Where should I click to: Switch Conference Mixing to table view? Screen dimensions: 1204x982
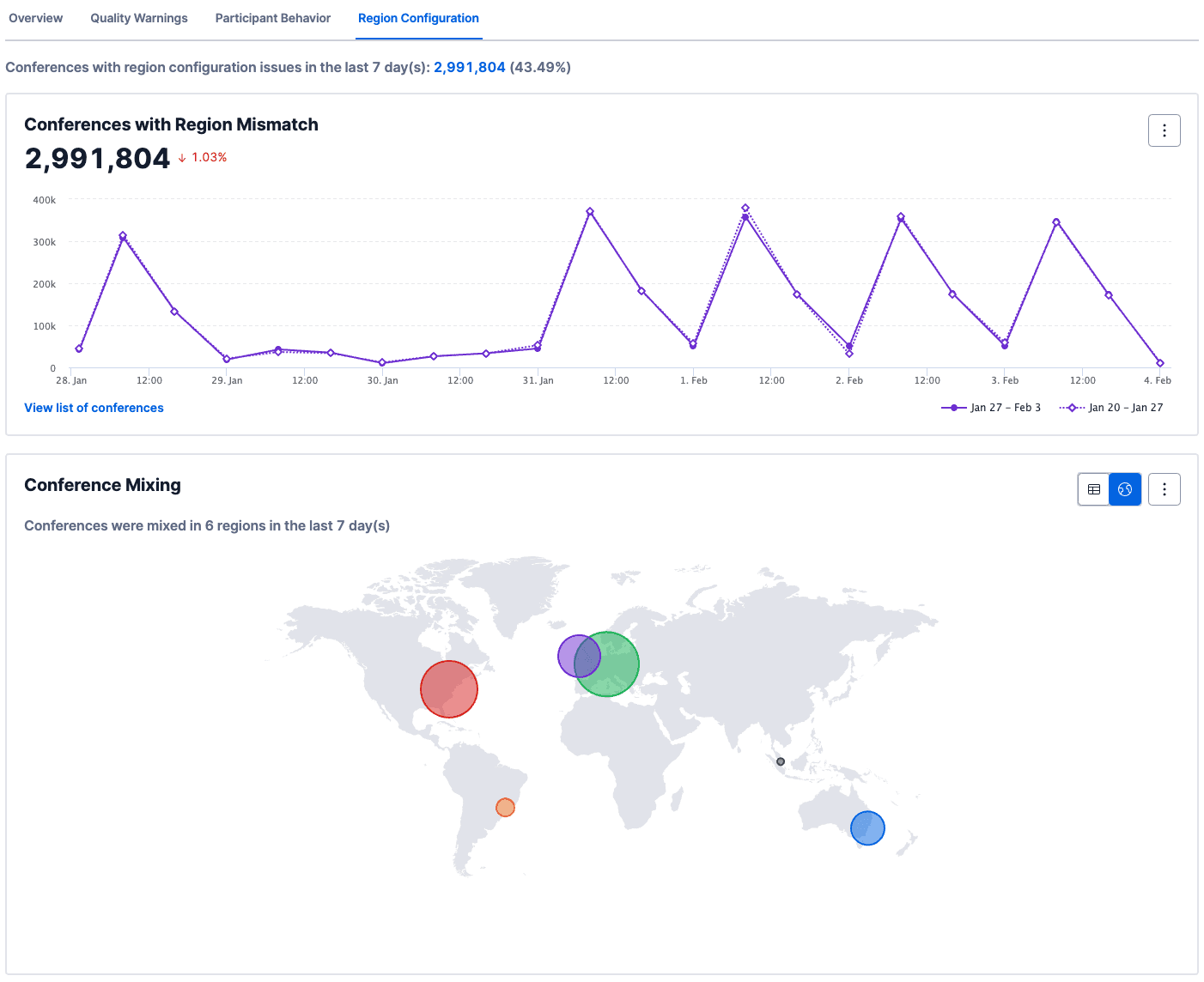pyautogui.click(x=1094, y=489)
